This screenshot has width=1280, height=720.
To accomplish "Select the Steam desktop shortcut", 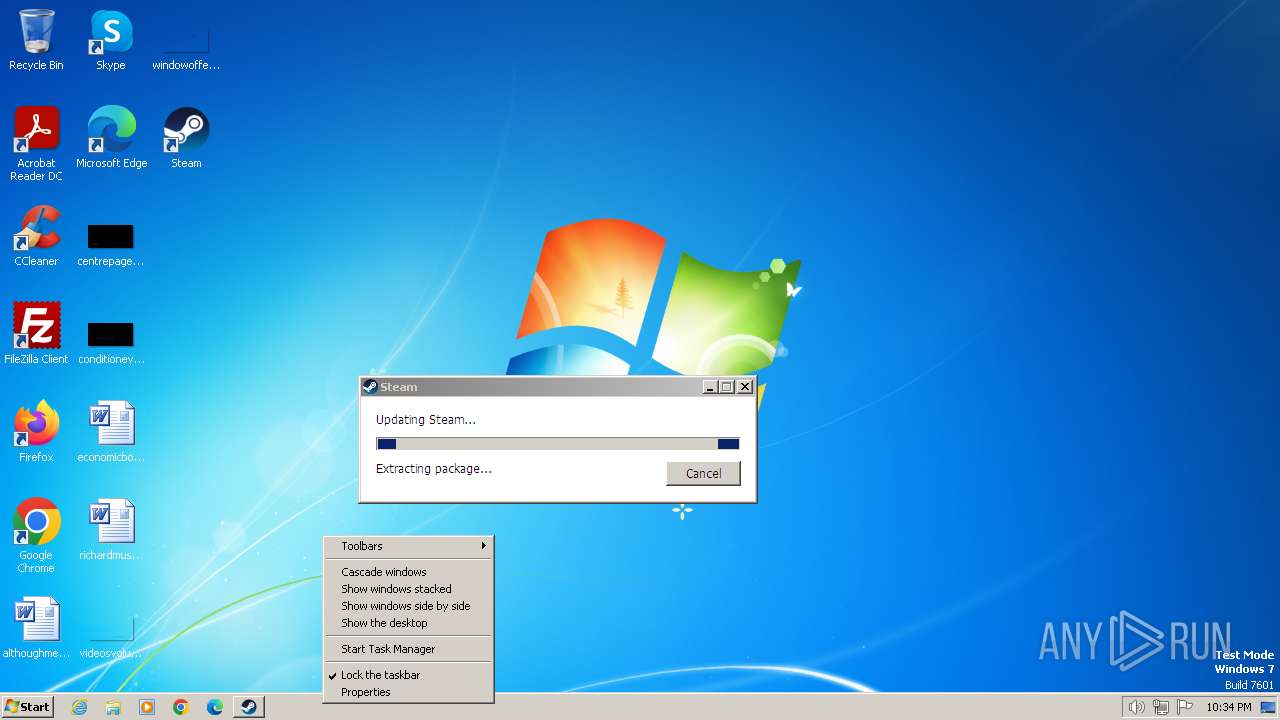I will coord(186,138).
